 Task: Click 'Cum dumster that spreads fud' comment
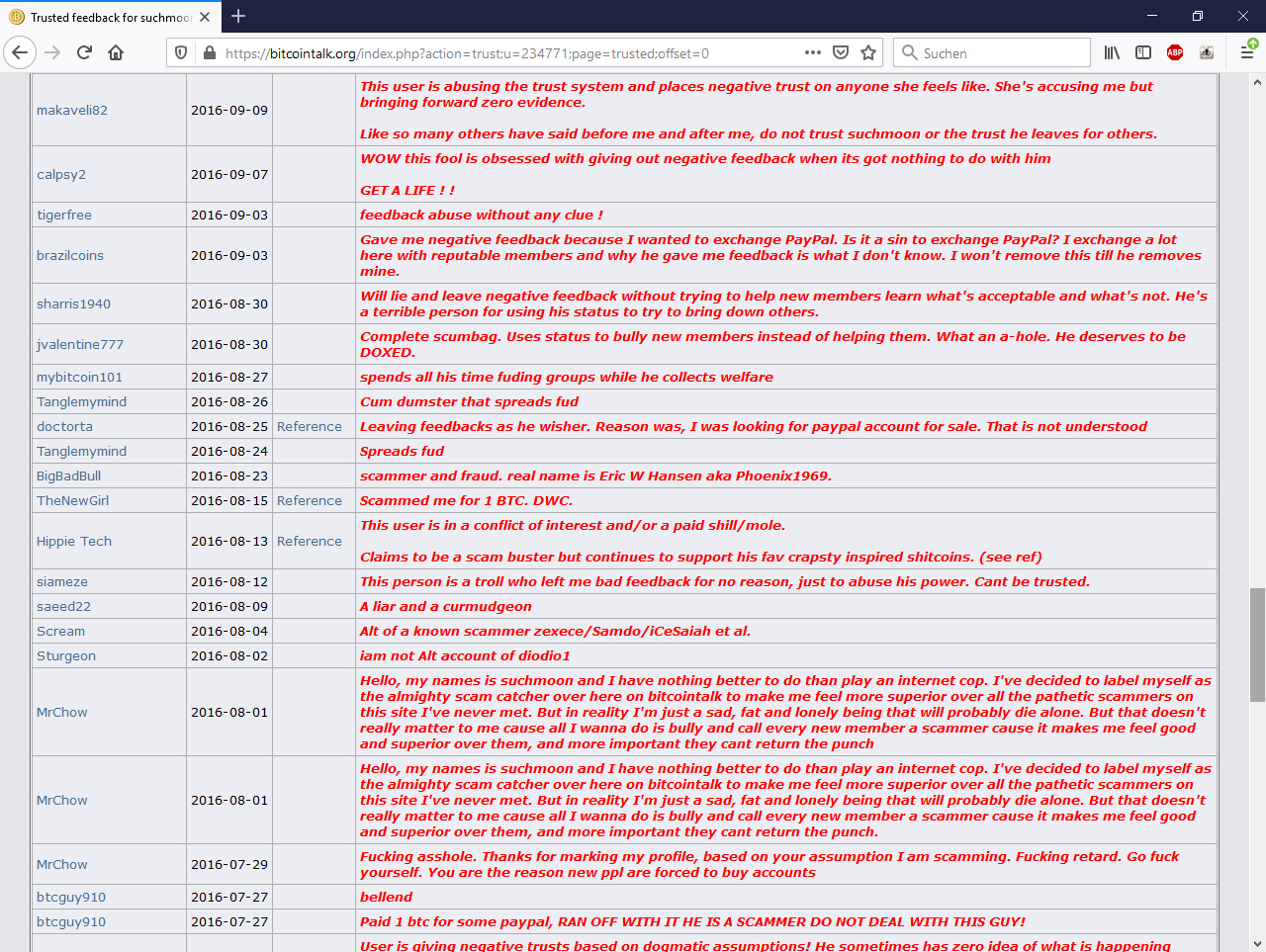pyautogui.click(x=469, y=401)
